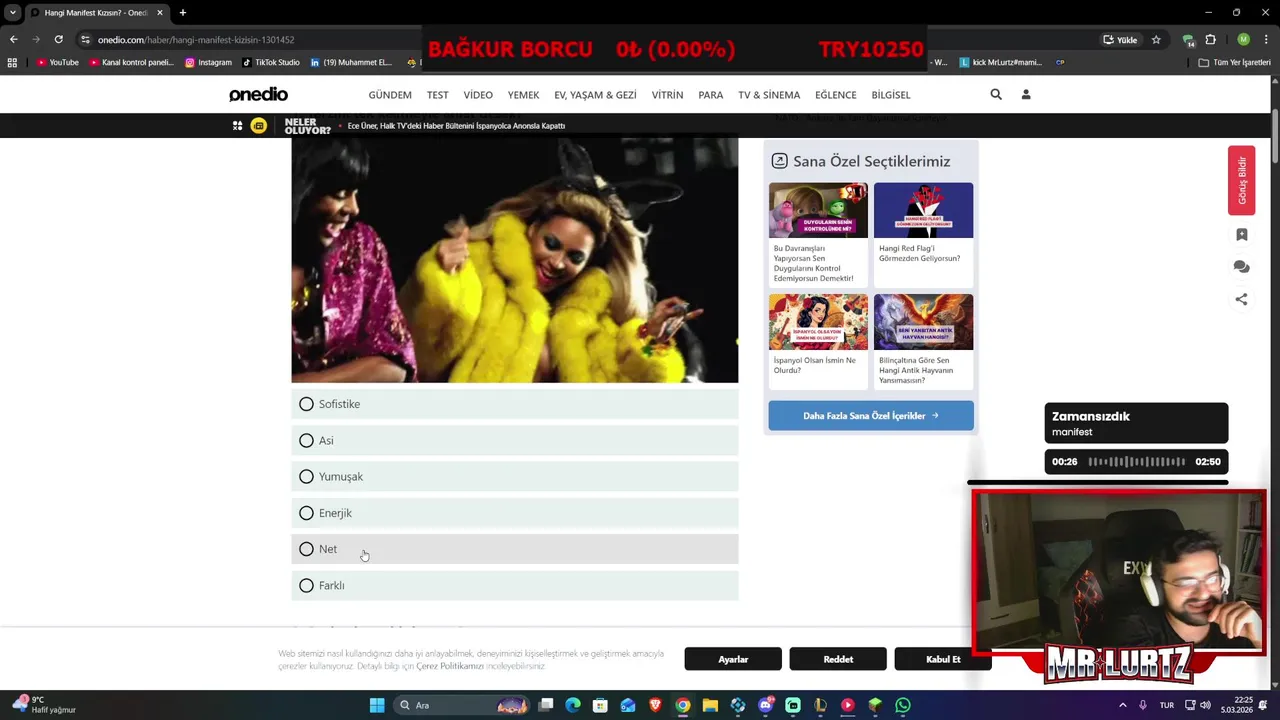Open the browser extensions puzzle icon
This screenshot has width=1280, height=720.
click(x=1210, y=39)
